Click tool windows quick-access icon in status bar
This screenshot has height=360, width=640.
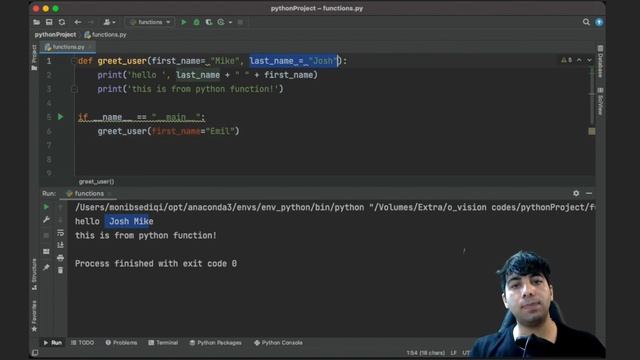[x=35, y=353]
